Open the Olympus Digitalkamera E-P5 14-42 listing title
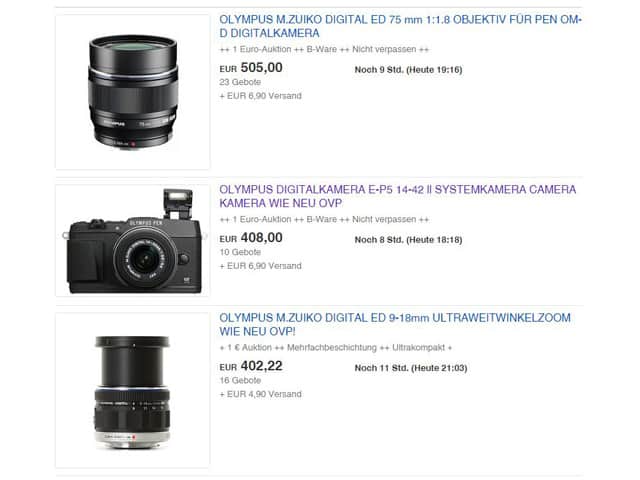The image size is (640, 480). pyautogui.click(x=398, y=196)
